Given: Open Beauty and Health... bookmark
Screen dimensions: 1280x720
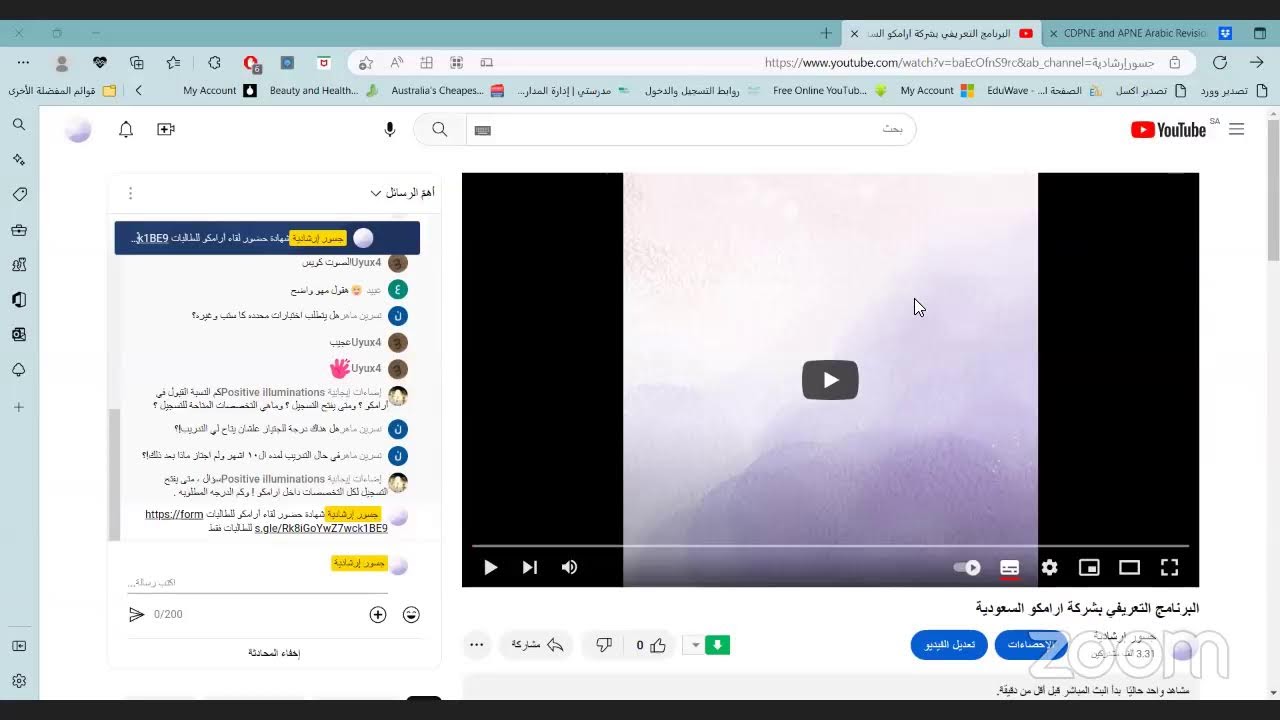Looking at the screenshot, I should (323, 90).
